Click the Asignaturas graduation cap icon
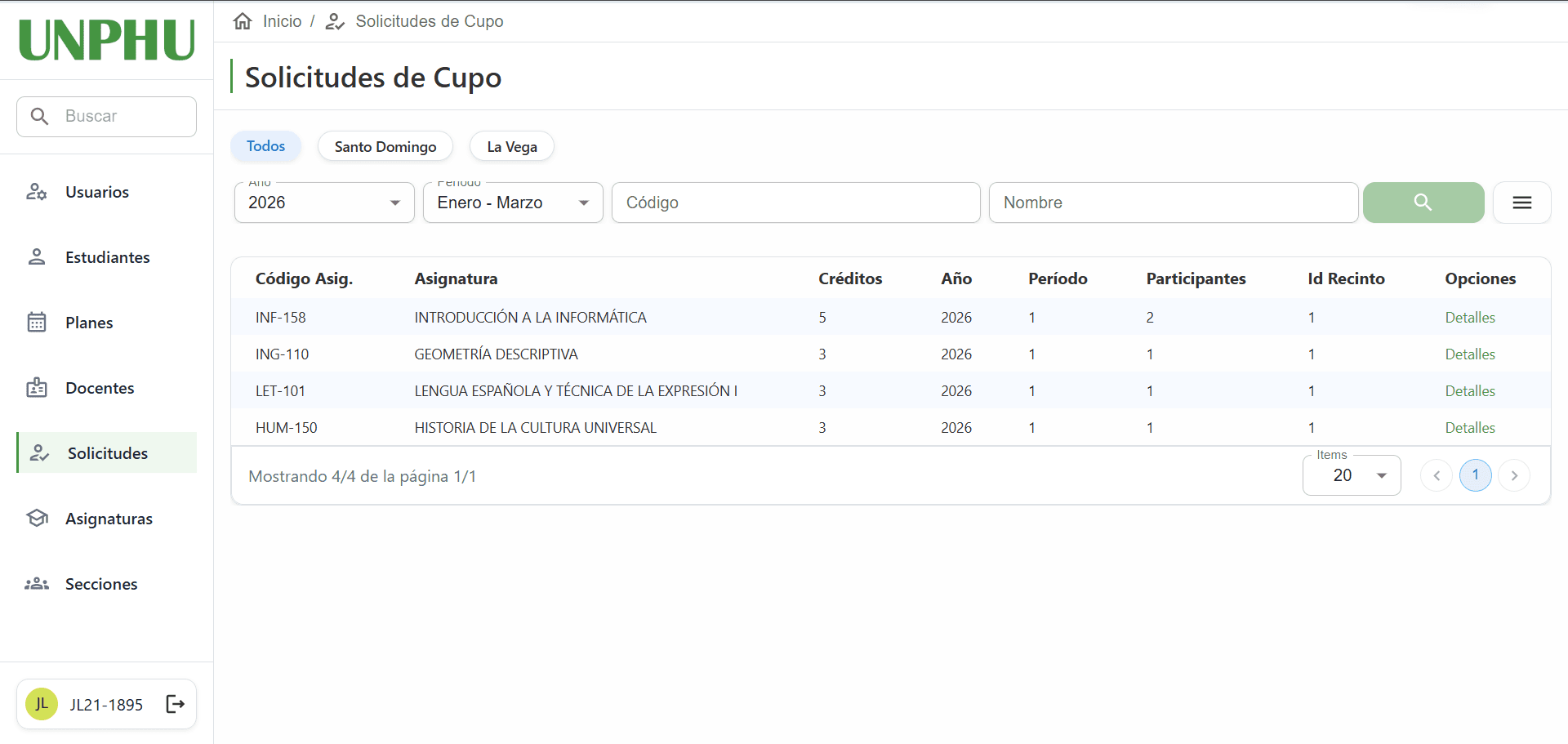The image size is (1568, 744). (x=37, y=518)
